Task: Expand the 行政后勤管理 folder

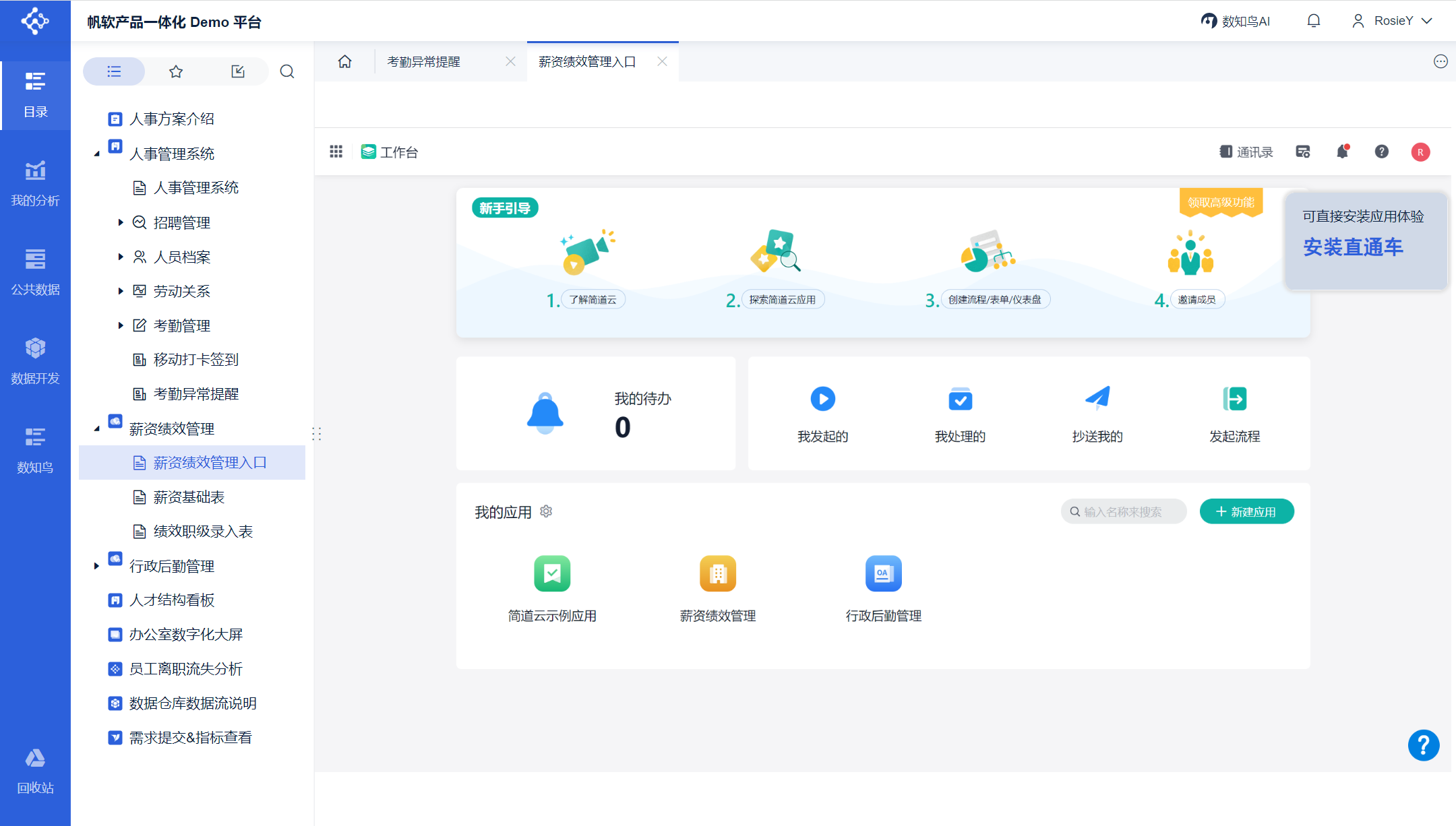Action: 96,566
